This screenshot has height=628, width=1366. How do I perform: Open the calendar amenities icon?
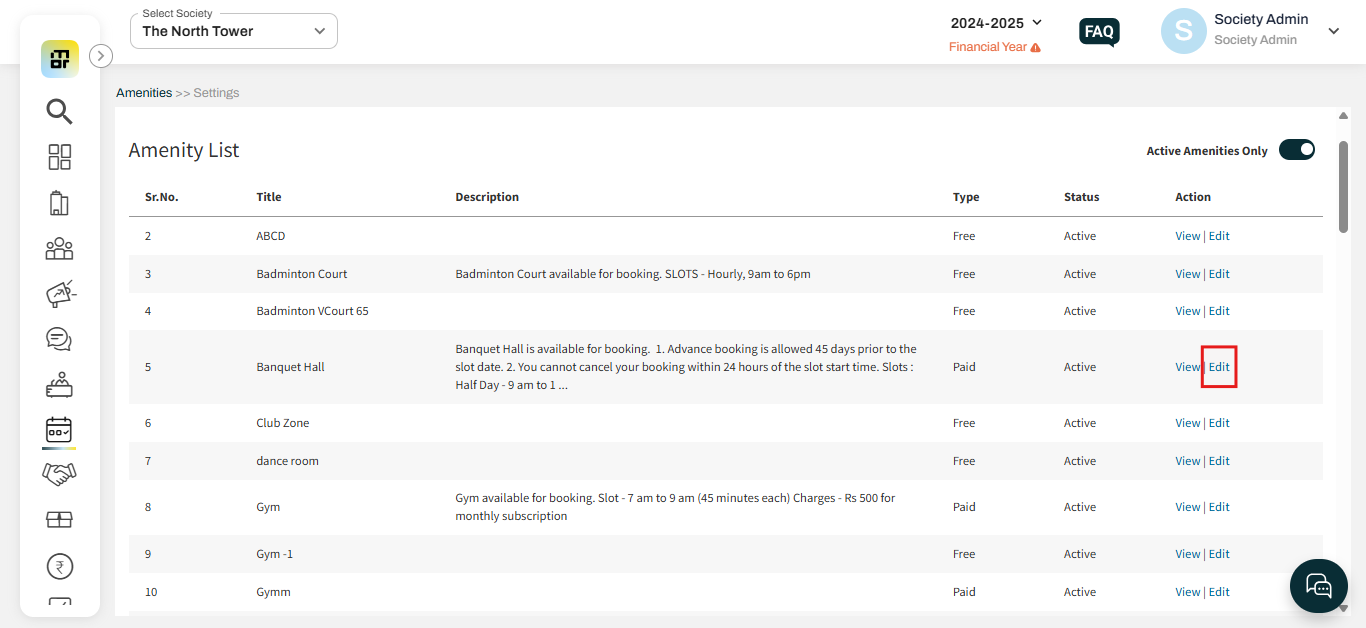(x=60, y=430)
